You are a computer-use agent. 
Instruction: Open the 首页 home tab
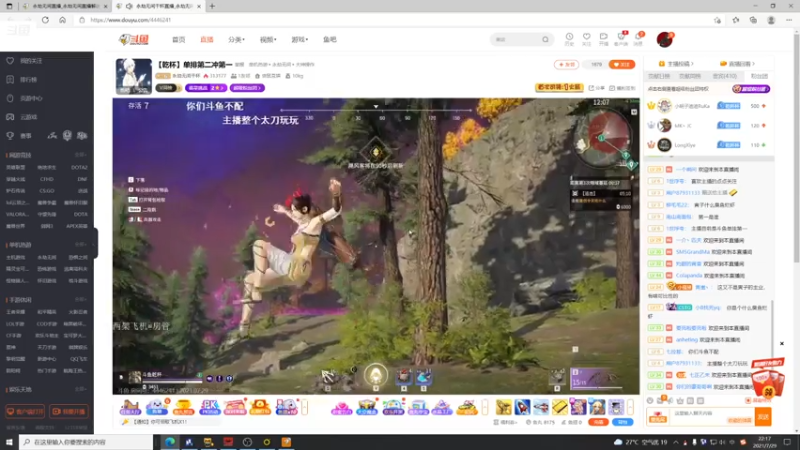179,39
